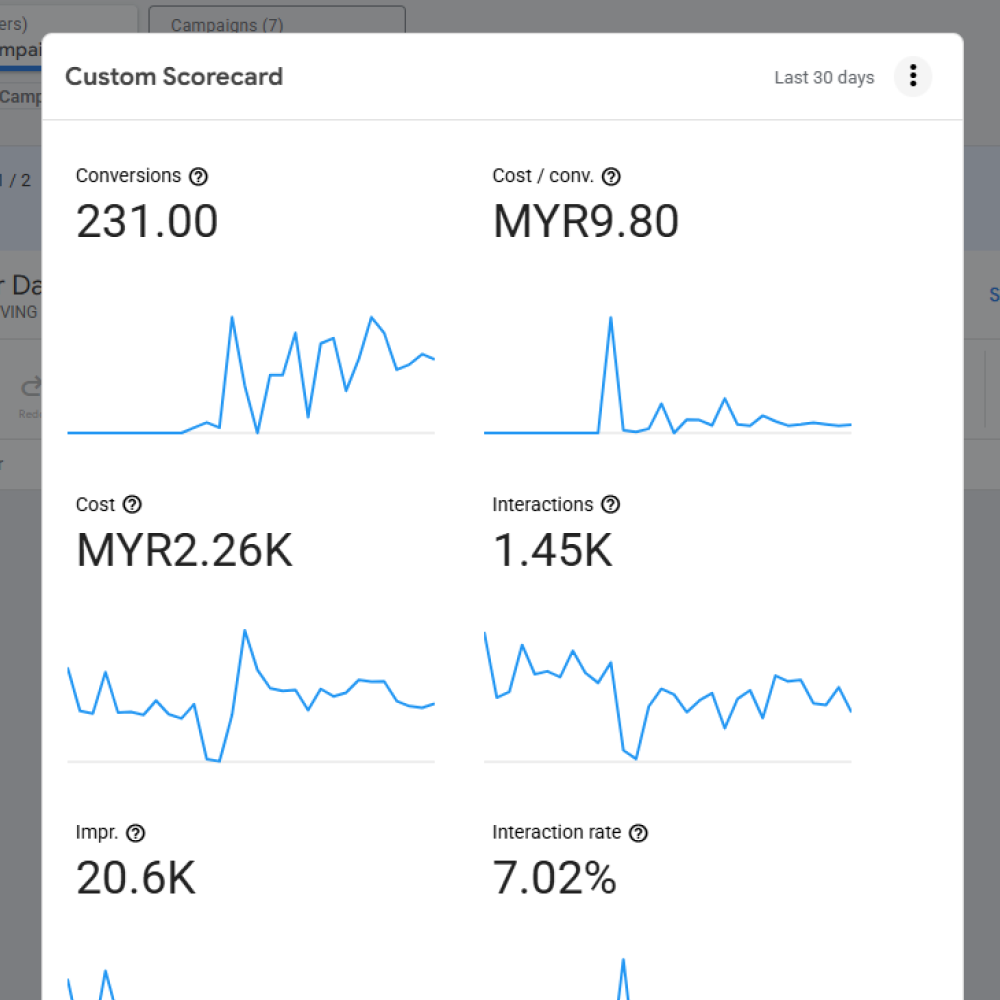Open the three-dot overflow menu on the scorecard

point(912,77)
